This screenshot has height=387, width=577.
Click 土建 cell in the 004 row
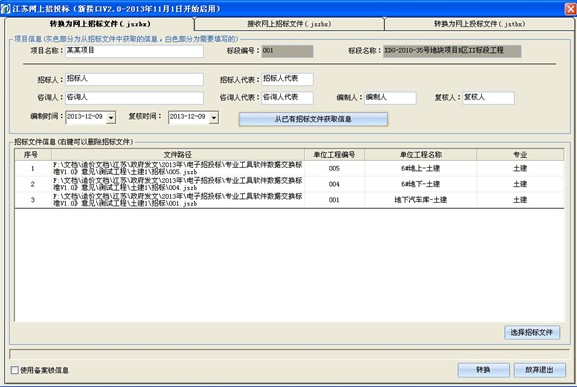[520, 184]
